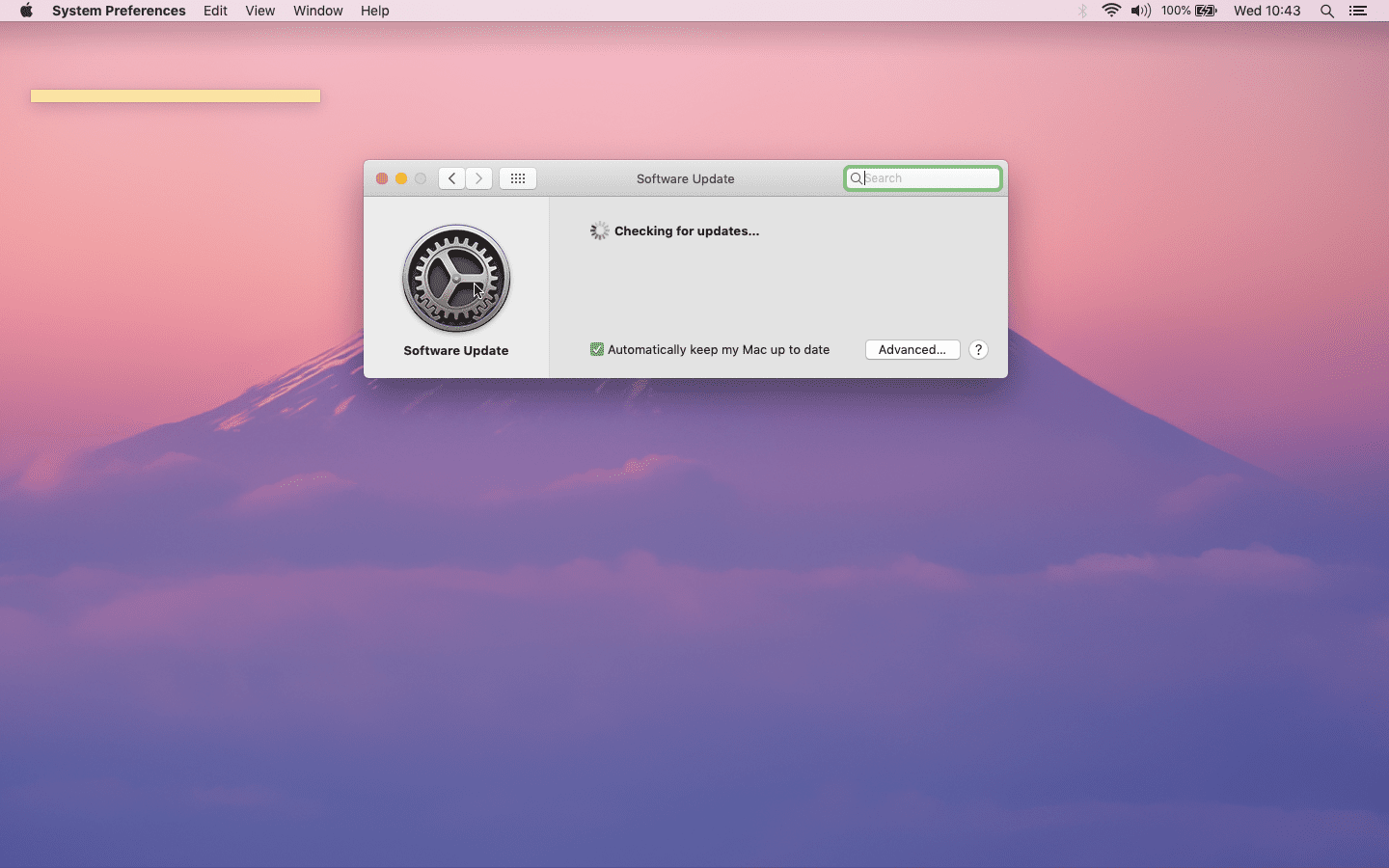Click the Wed 10:43 clock
Image resolution: width=1389 pixels, height=868 pixels.
coord(1266,11)
